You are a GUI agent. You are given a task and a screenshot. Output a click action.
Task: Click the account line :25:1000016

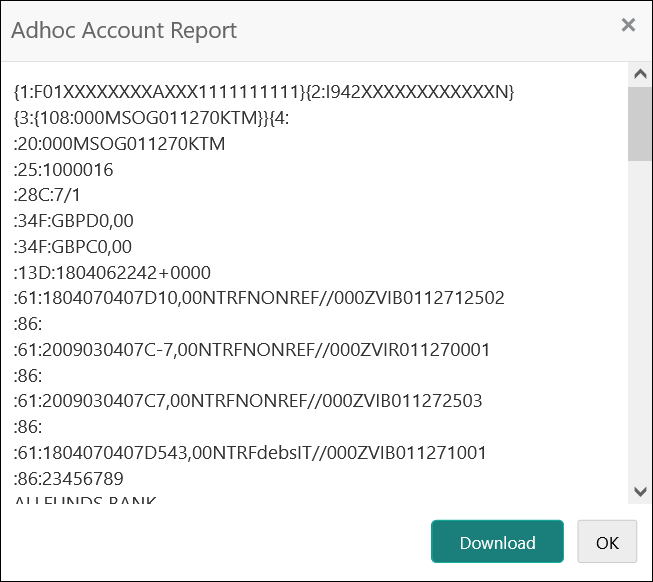[x=63, y=170]
